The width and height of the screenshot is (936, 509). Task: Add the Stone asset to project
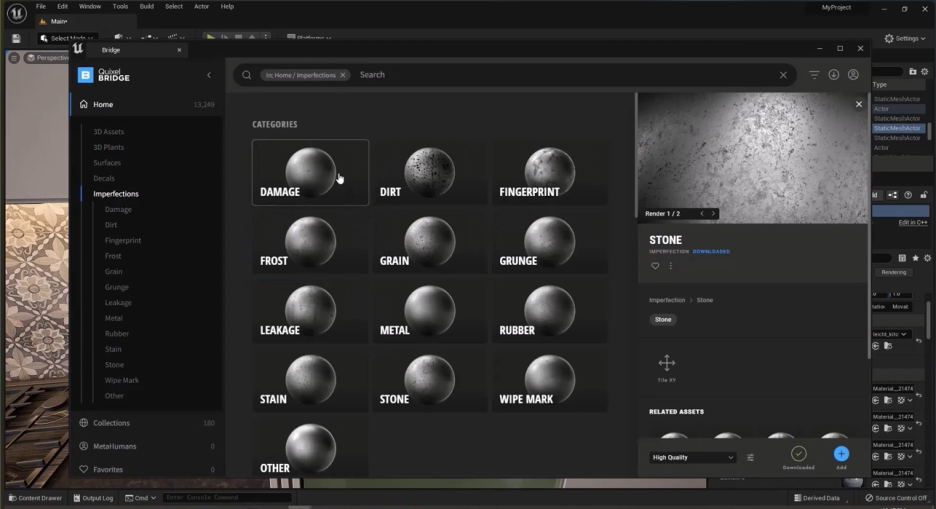tap(841, 454)
